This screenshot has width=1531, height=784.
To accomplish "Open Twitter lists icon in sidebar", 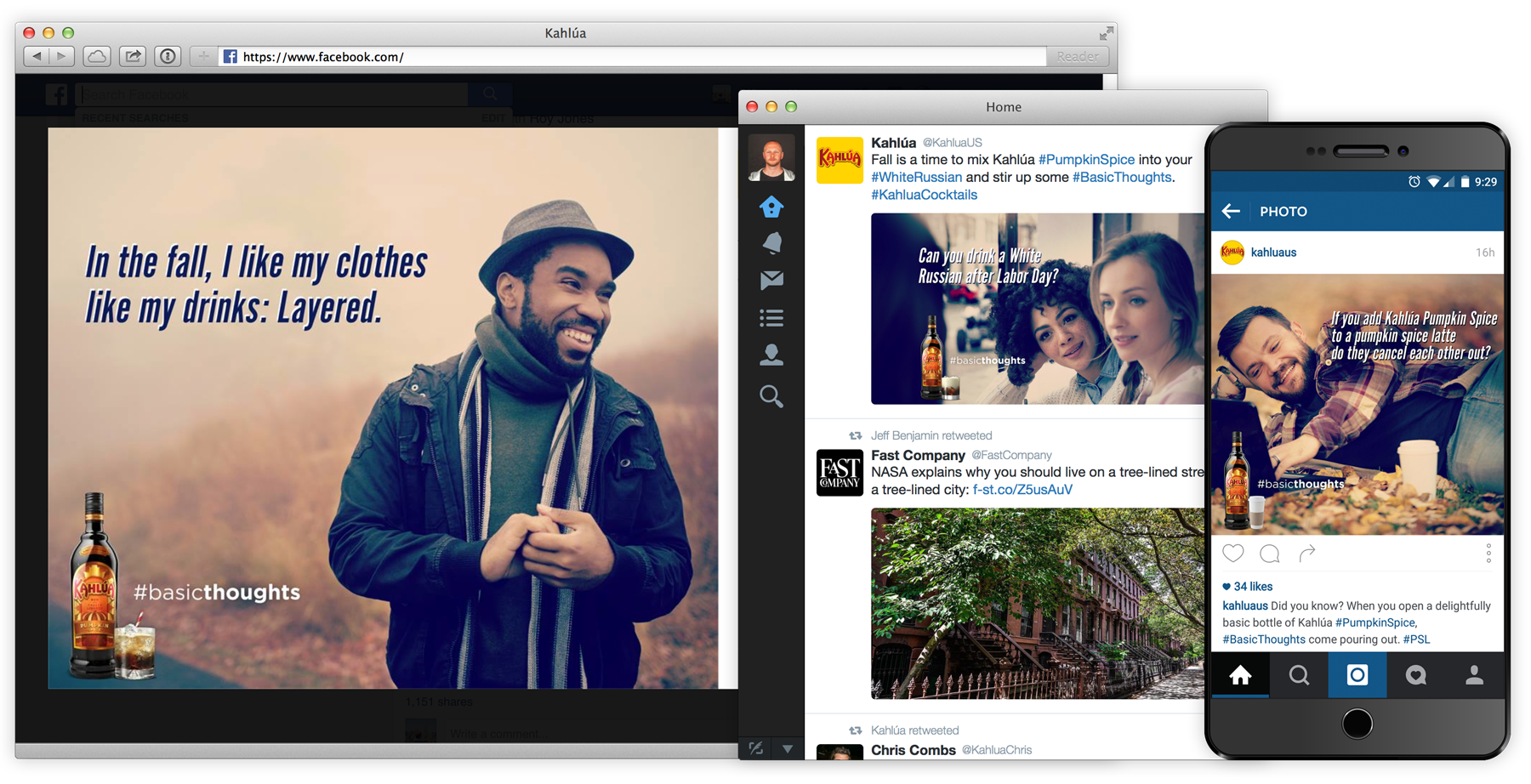I will point(771,318).
